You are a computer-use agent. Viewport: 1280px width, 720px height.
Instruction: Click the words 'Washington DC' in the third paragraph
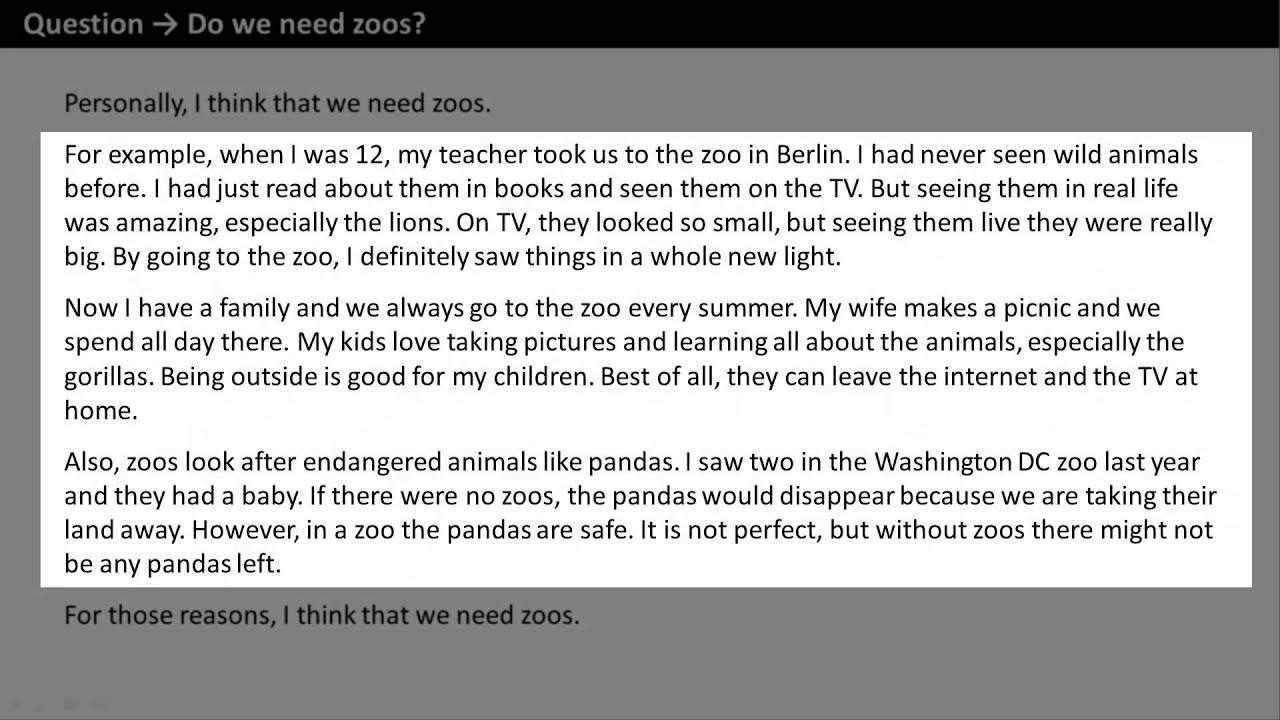(x=956, y=462)
